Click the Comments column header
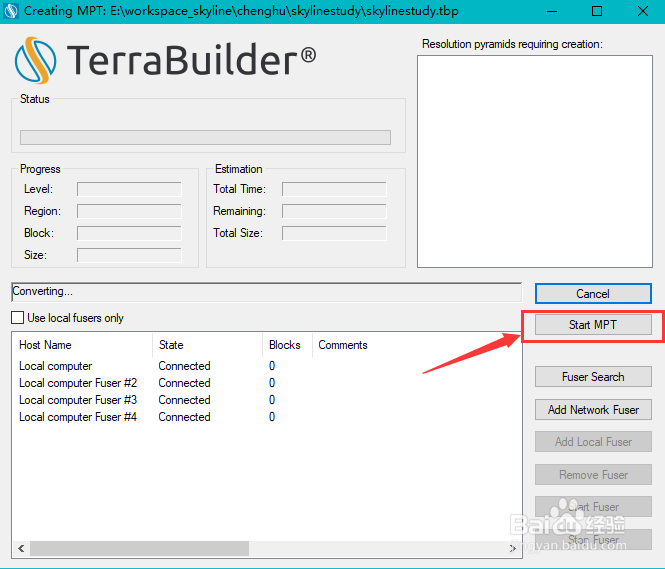Screen dimensions: 665x569 click(416, 345)
